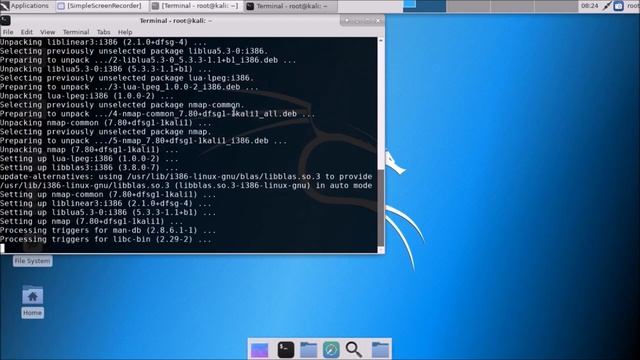Click 'Setting up lua-lpeg:i386 (1.0.0-2)' line
Screen dimensions: 640x360
pyautogui.click(x=89, y=159)
